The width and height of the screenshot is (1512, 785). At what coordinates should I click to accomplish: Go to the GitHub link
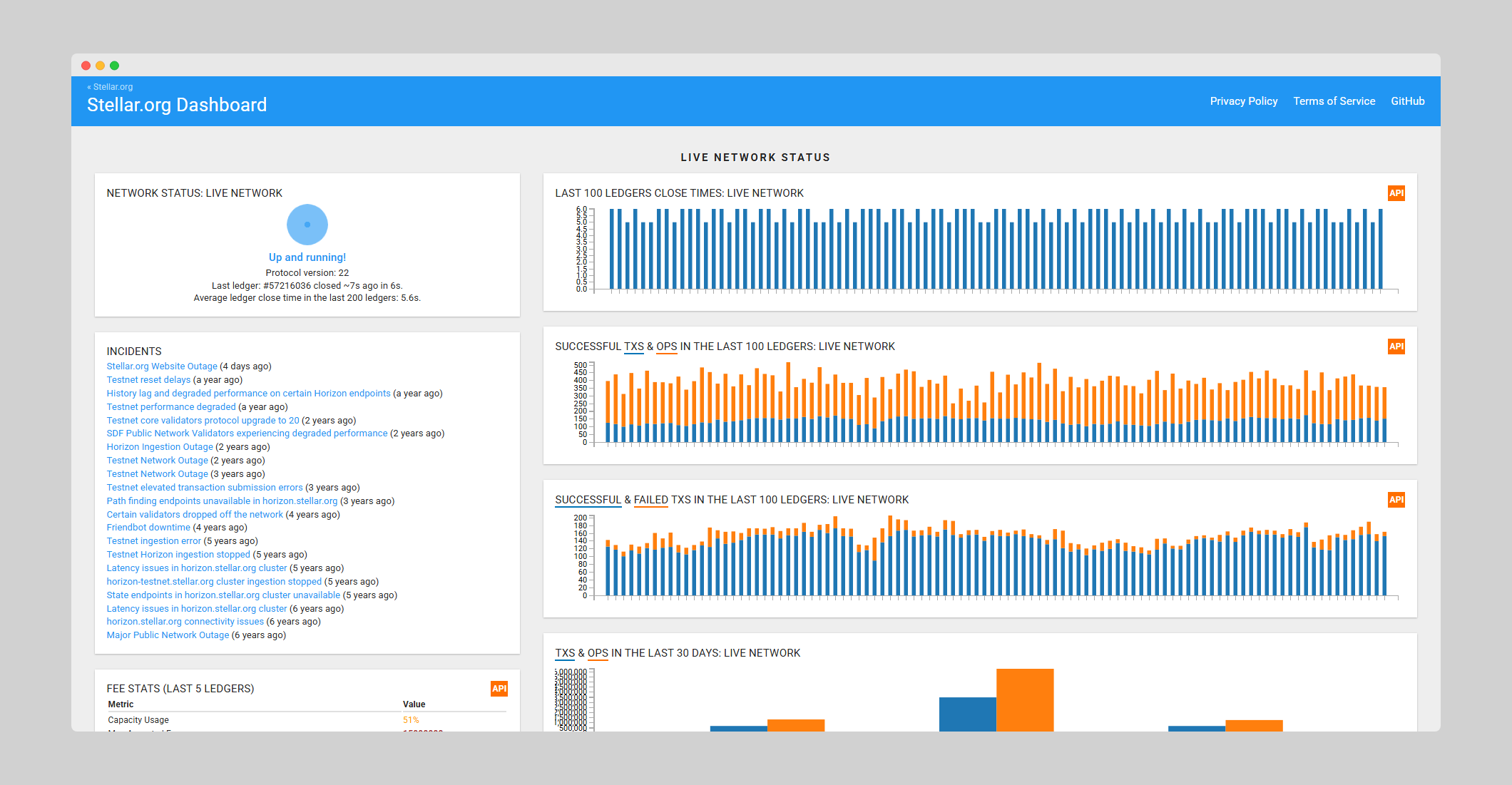click(x=1407, y=101)
